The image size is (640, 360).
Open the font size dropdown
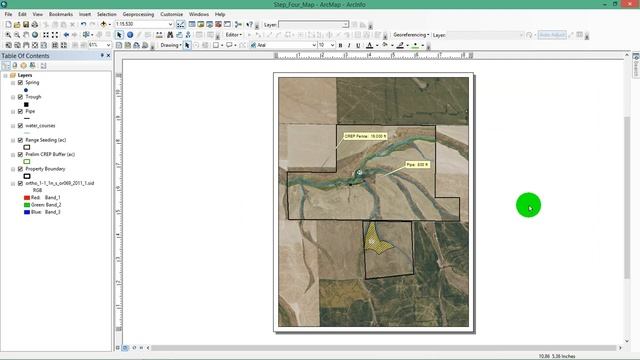click(x=333, y=45)
